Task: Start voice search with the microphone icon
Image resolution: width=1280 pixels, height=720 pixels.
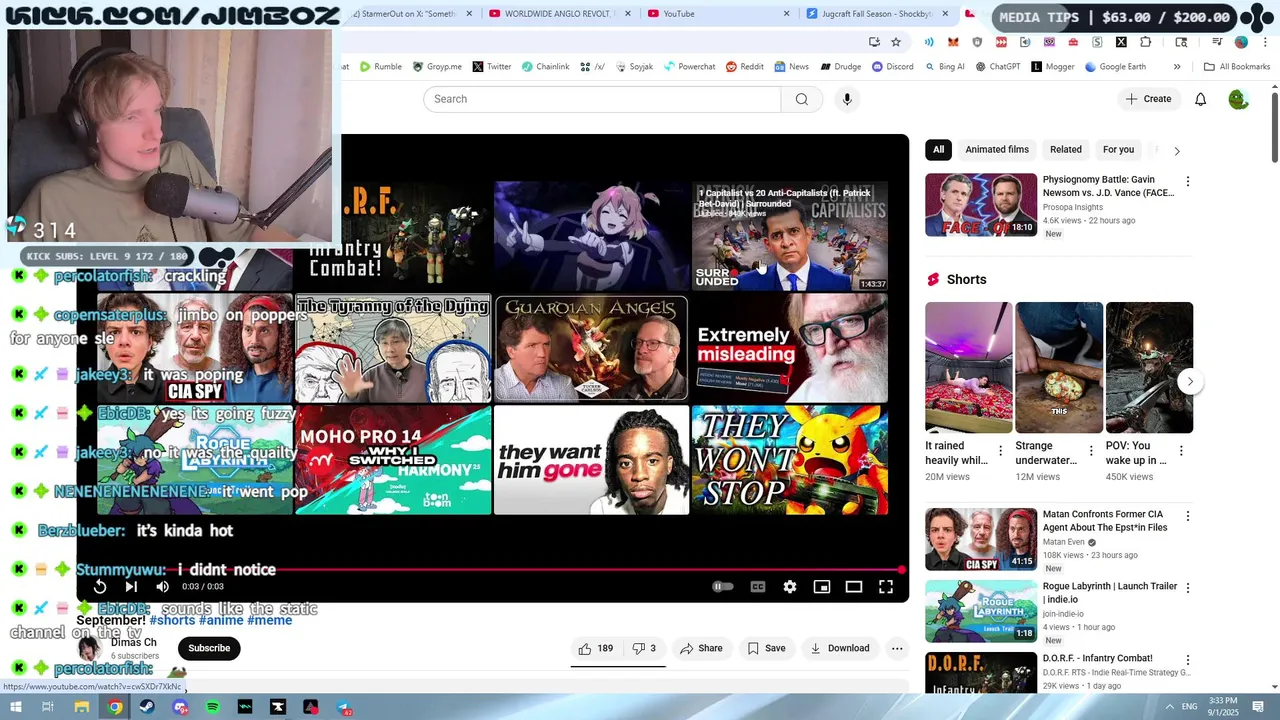Action: [847, 99]
